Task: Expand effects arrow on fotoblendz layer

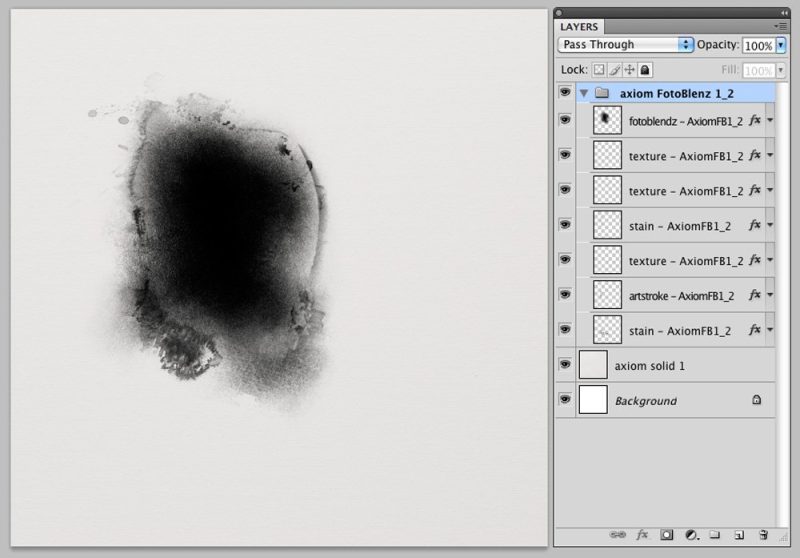Action: [x=770, y=120]
